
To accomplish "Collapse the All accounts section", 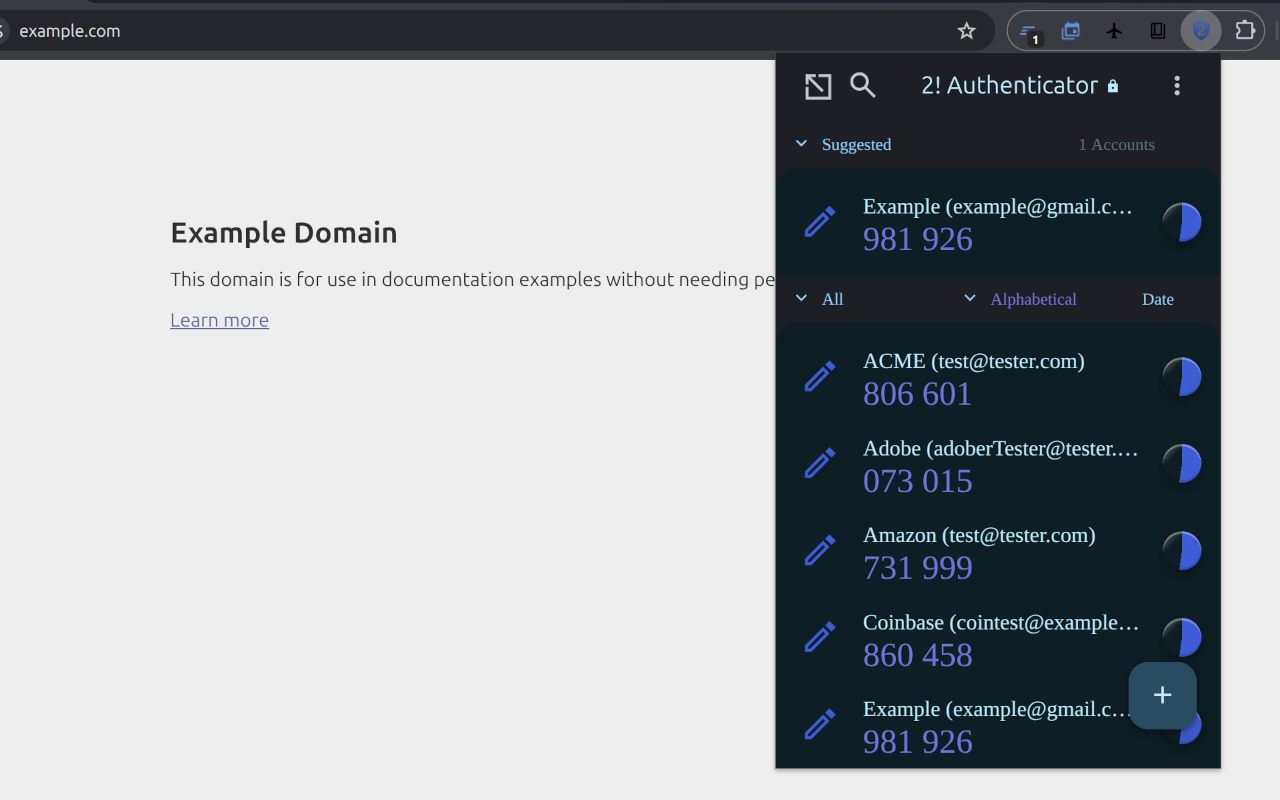I will point(801,297).
